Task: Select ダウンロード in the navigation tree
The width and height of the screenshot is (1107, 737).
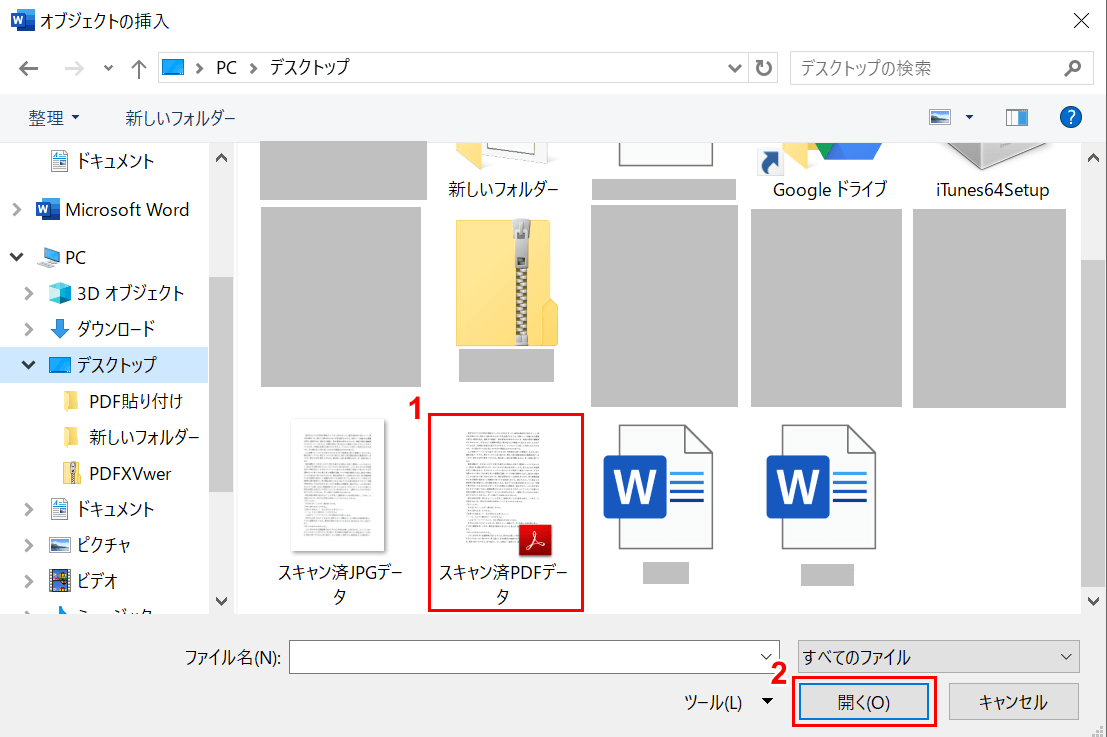Action: click(x=115, y=329)
